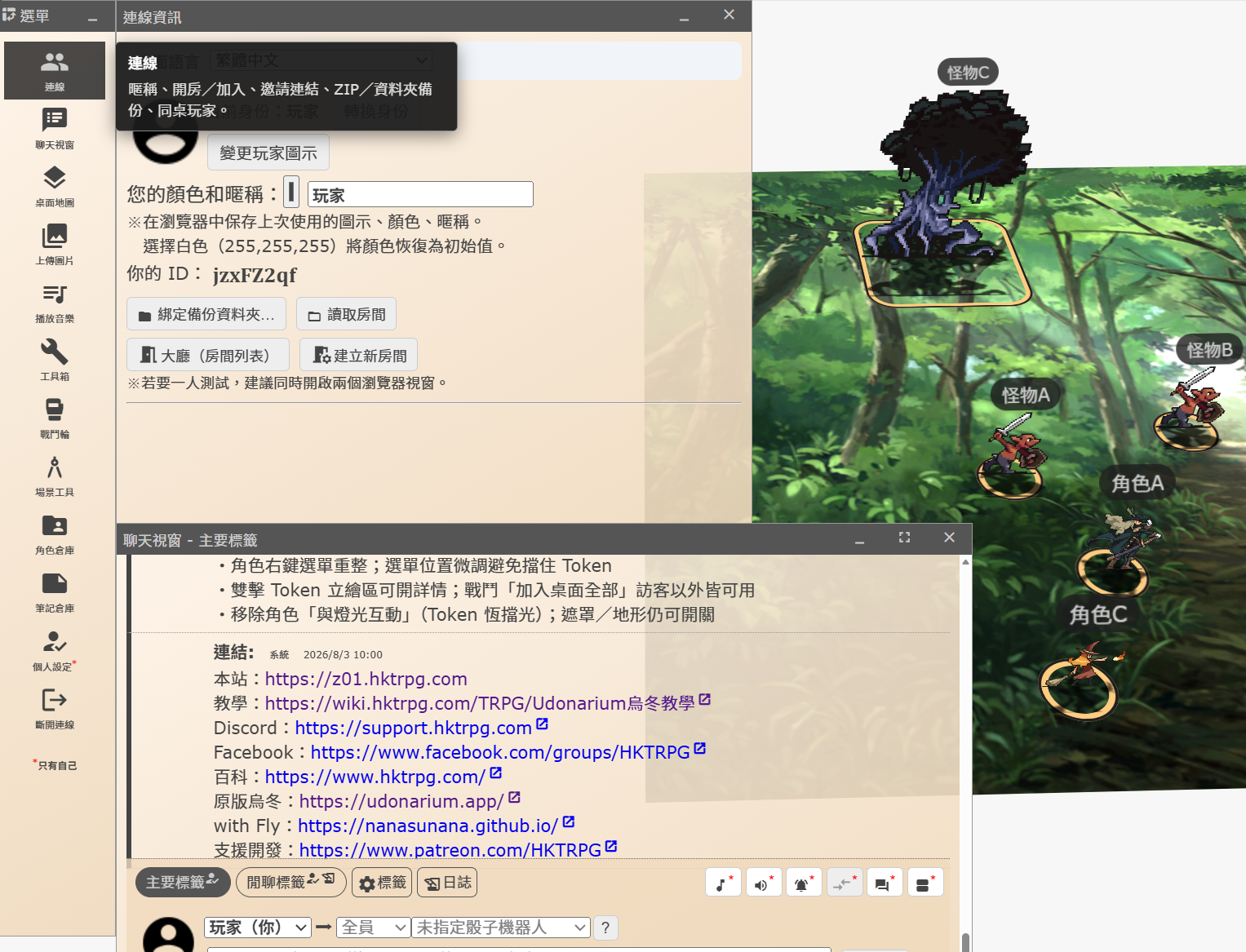Open the https://udonarium.app/ link
This screenshot has width=1246, height=952.
pos(401,801)
